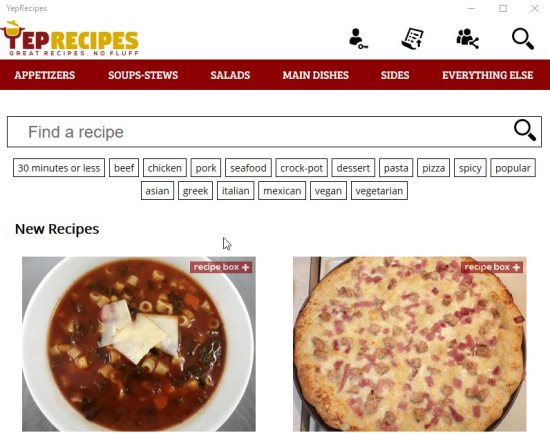The image size is (550, 433).
Task: Open the user login key icon
Action: (358, 39)
